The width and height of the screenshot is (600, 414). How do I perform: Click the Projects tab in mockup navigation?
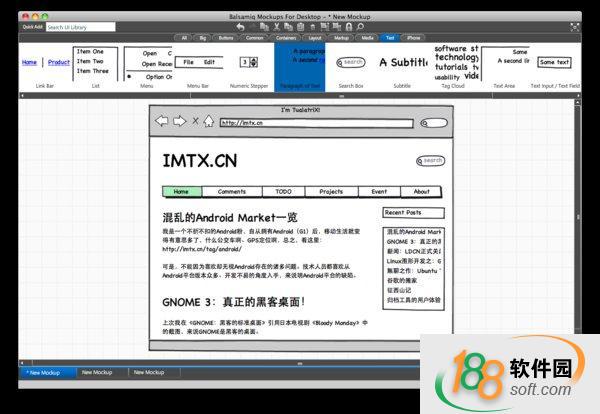pyautogui.click(x=331, y=191)
